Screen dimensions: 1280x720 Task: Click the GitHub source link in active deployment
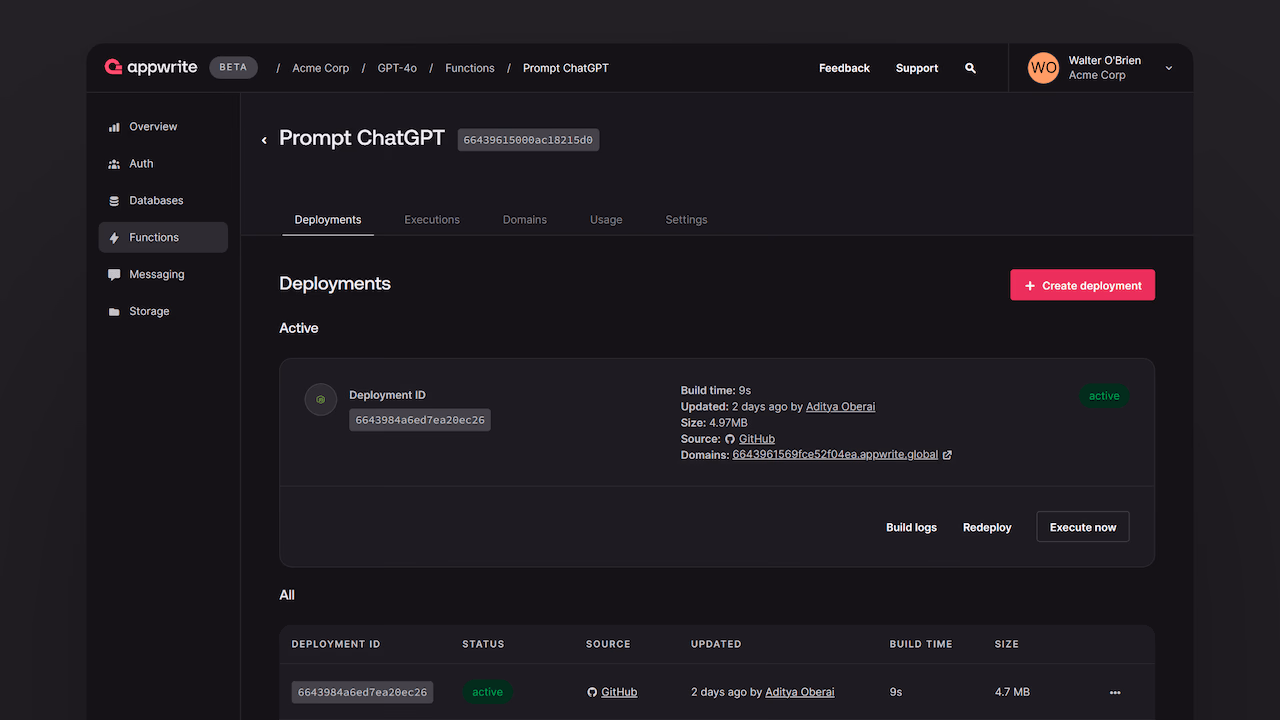[757, 439]
